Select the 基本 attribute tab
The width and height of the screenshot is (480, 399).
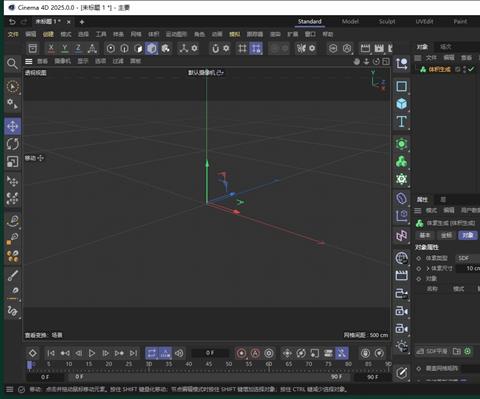[425, 235]
